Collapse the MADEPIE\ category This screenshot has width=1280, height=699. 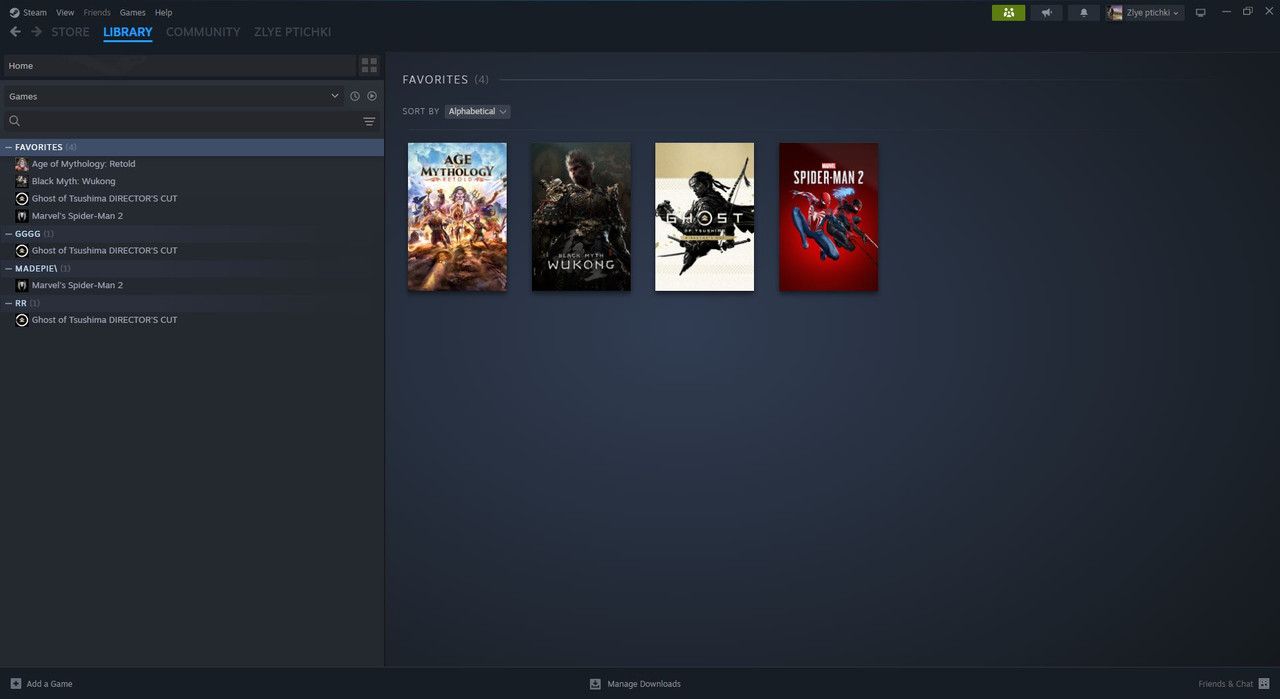coord(9,268)
